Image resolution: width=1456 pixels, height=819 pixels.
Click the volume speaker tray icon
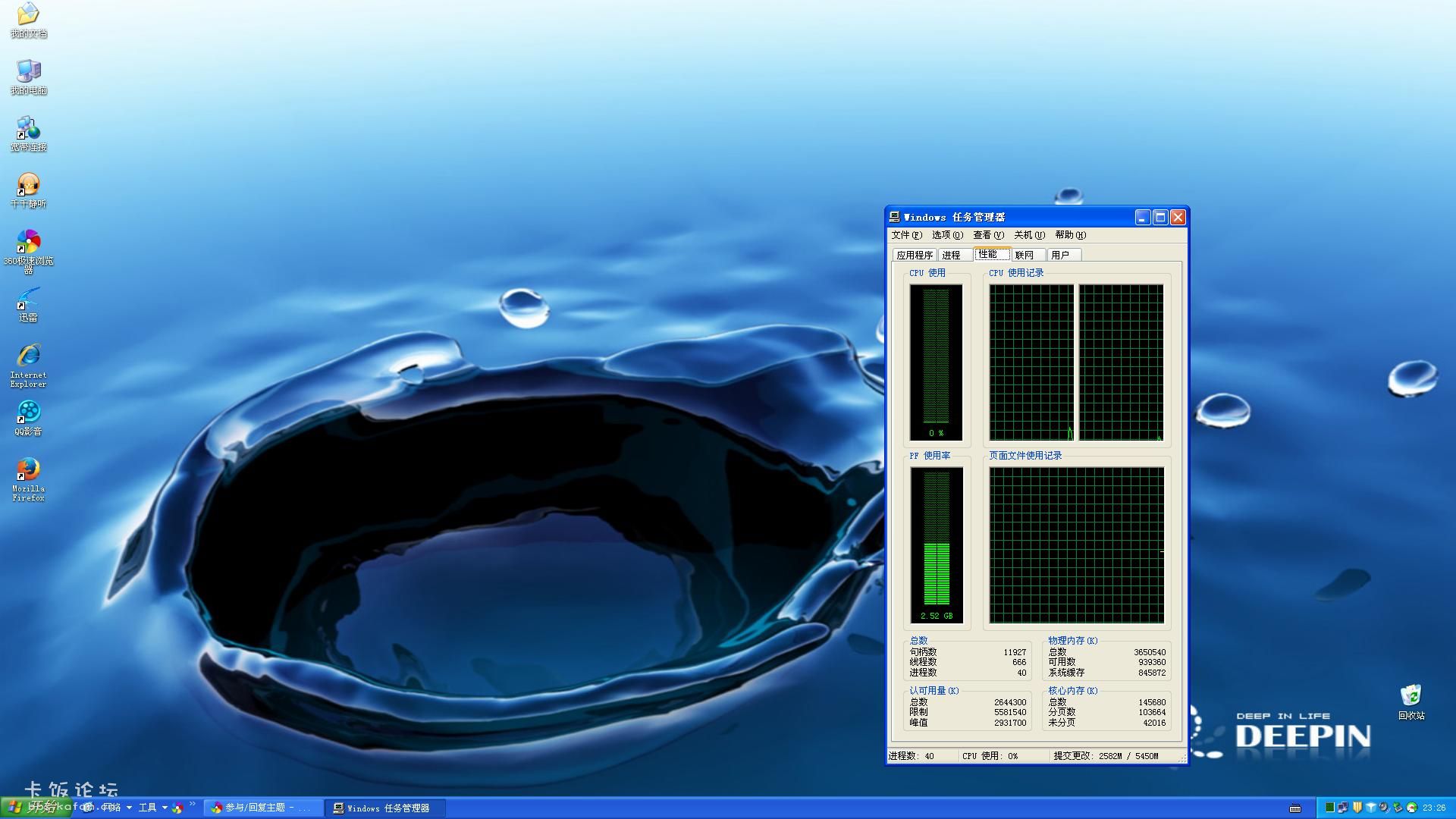1384,808
